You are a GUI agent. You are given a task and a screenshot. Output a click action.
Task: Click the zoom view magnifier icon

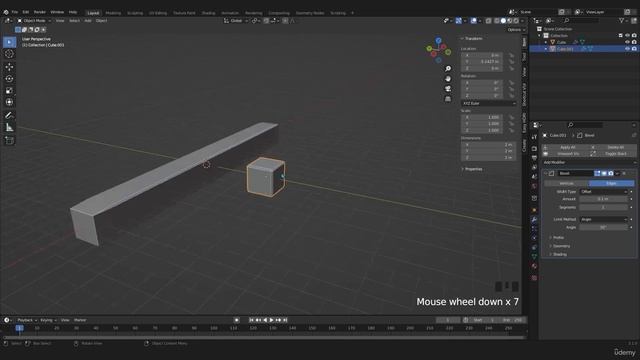(x=448, y=69)
